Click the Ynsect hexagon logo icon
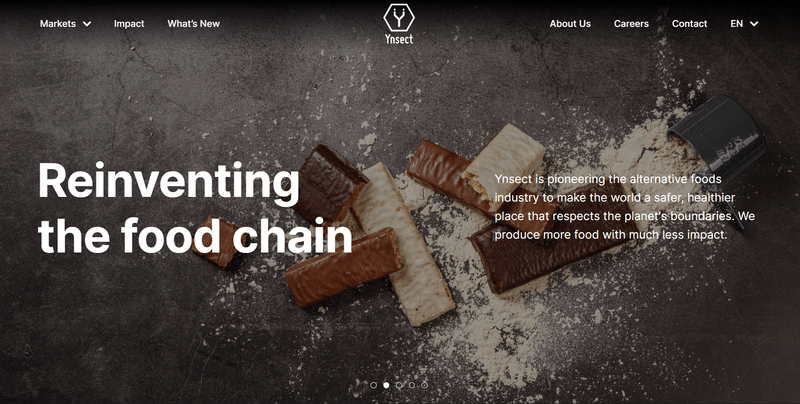Image resolution: width=800 pixels, height=404 pixels. (x=399, y=17)
